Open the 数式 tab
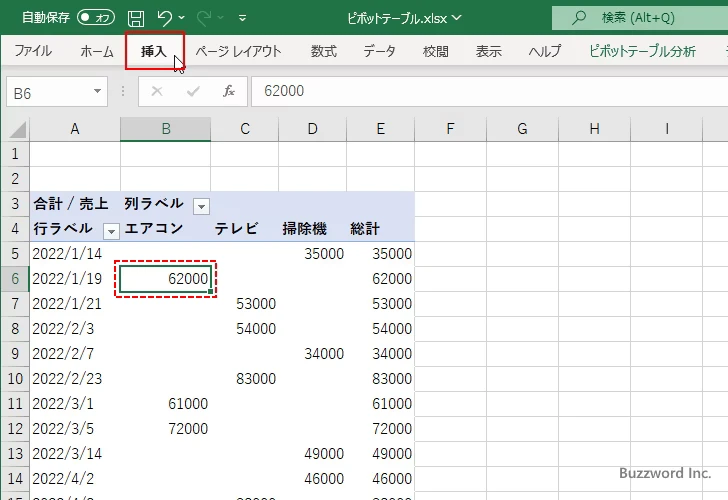This screenshot has height=500, width=728. pos(324,51)
